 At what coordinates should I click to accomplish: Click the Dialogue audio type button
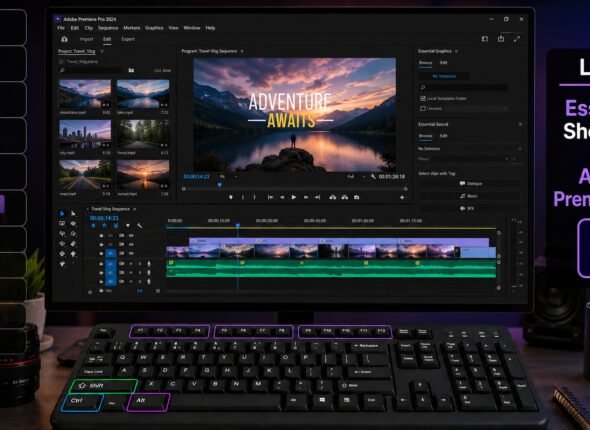470,184
